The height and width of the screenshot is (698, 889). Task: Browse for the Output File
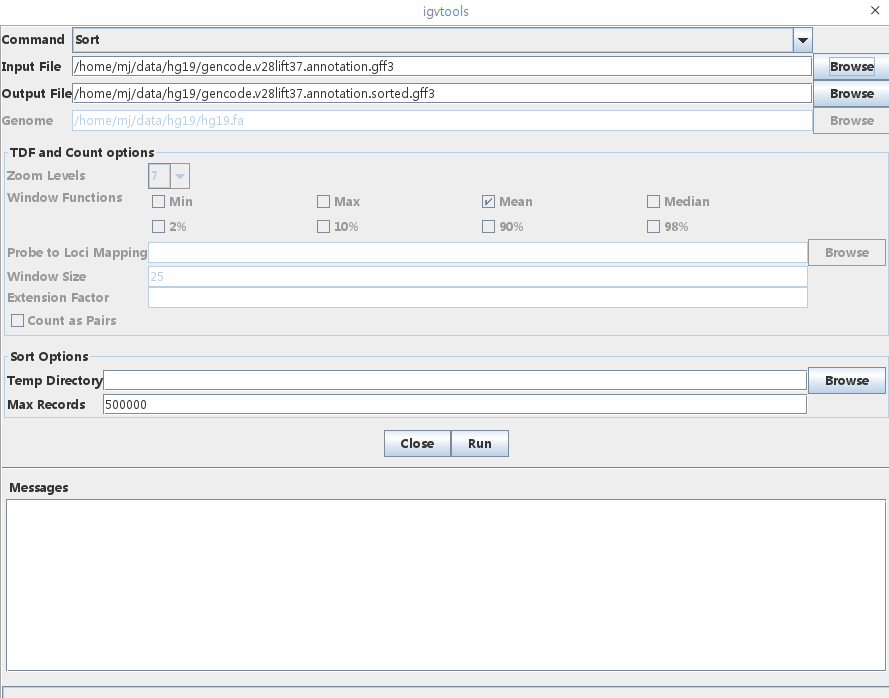tap(851, 94)
